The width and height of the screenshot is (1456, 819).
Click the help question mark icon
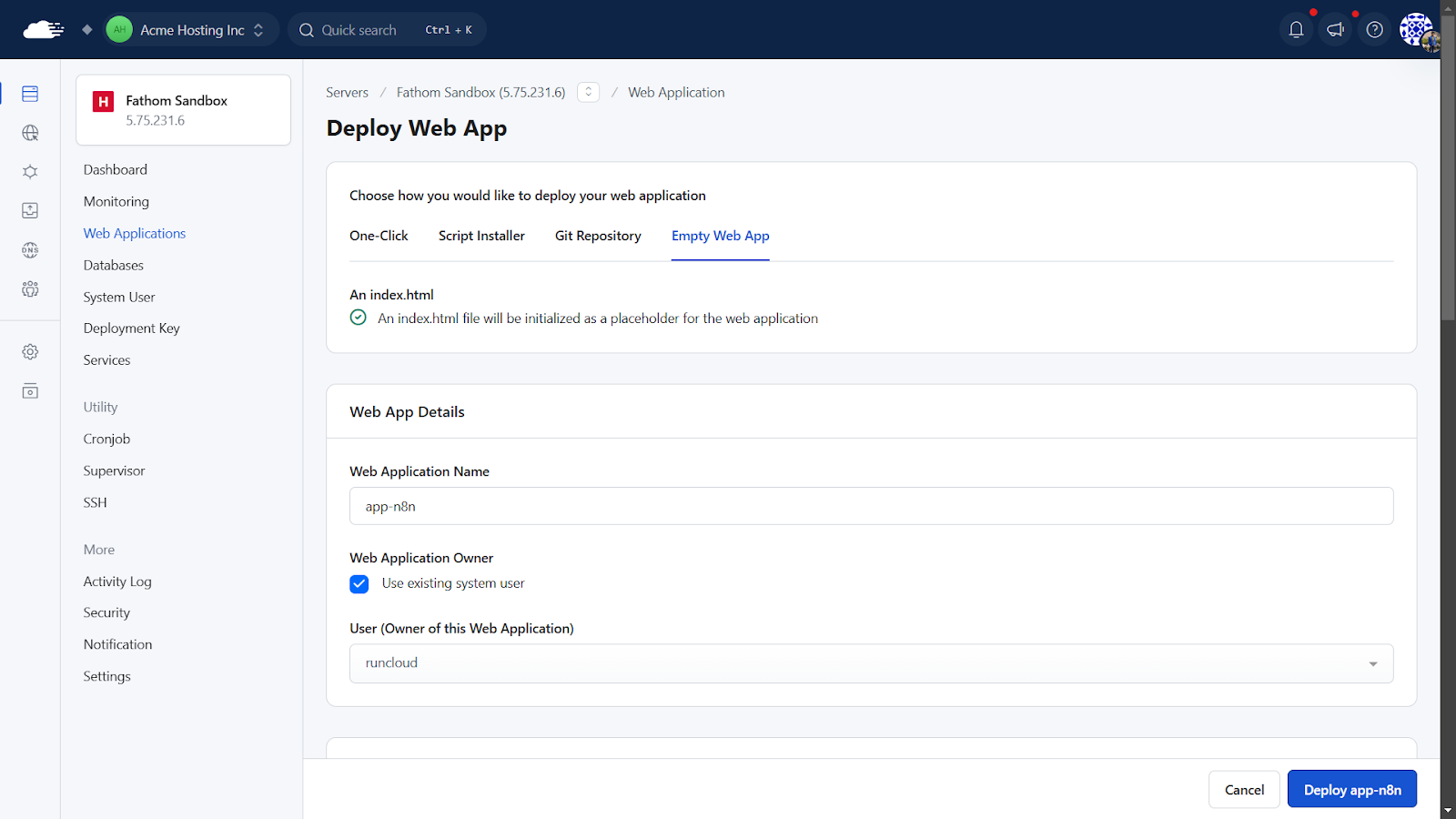click(1374, 30)
